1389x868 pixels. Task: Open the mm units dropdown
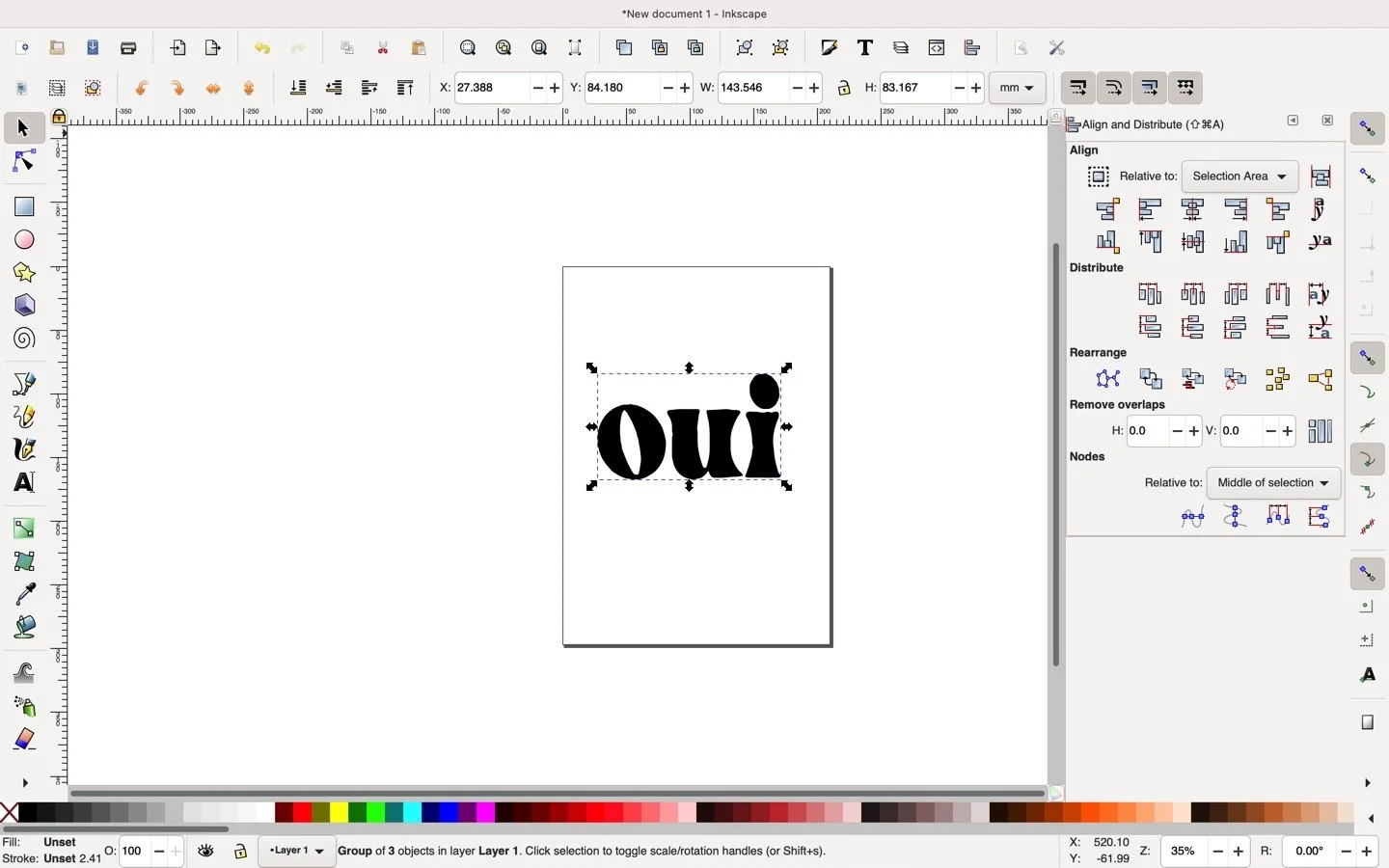tap(1015, 88)
